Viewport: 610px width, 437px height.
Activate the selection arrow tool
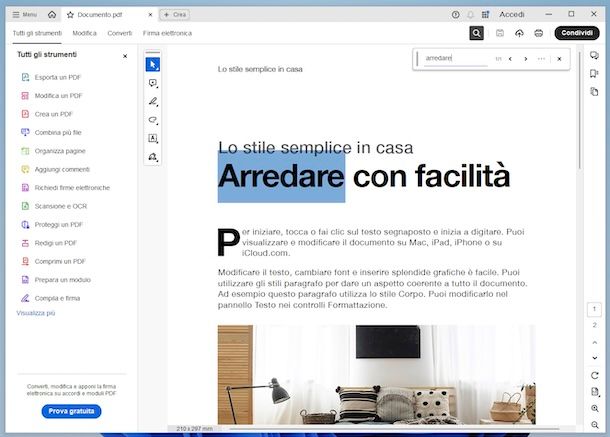pyautogui.click(x=152, y=65)
